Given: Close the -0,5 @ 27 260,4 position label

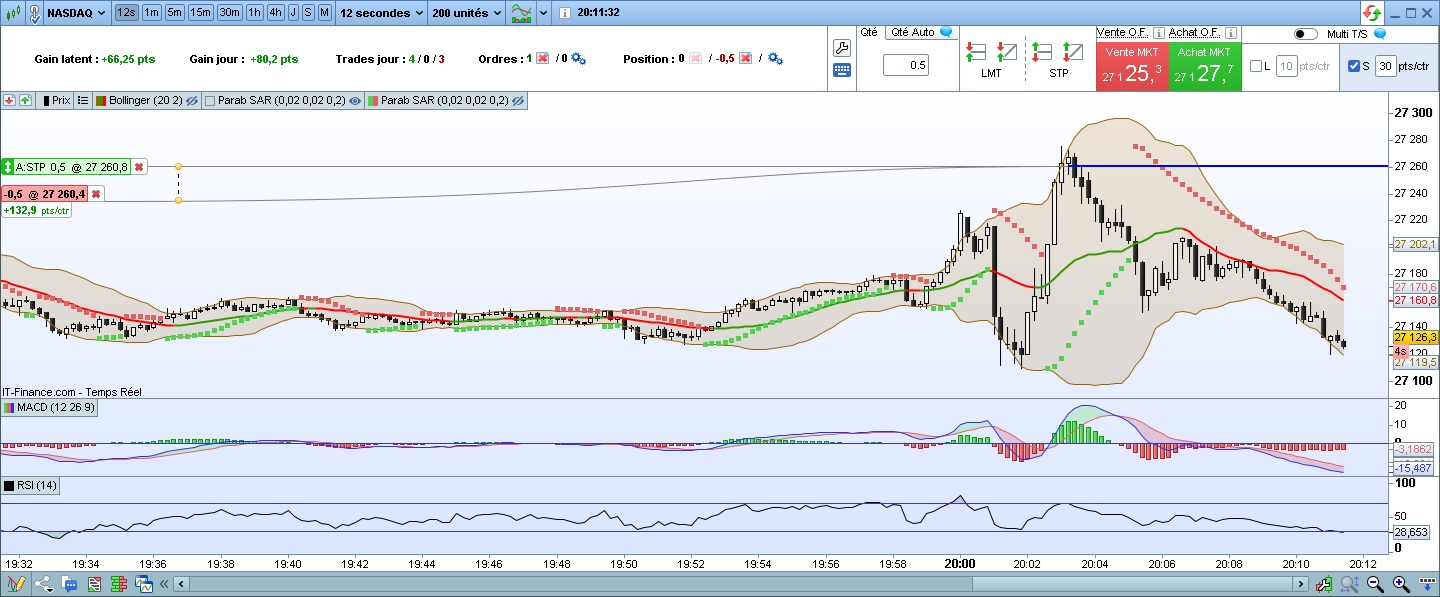Looking at the screenshot, I should click(x=96, y=194).
